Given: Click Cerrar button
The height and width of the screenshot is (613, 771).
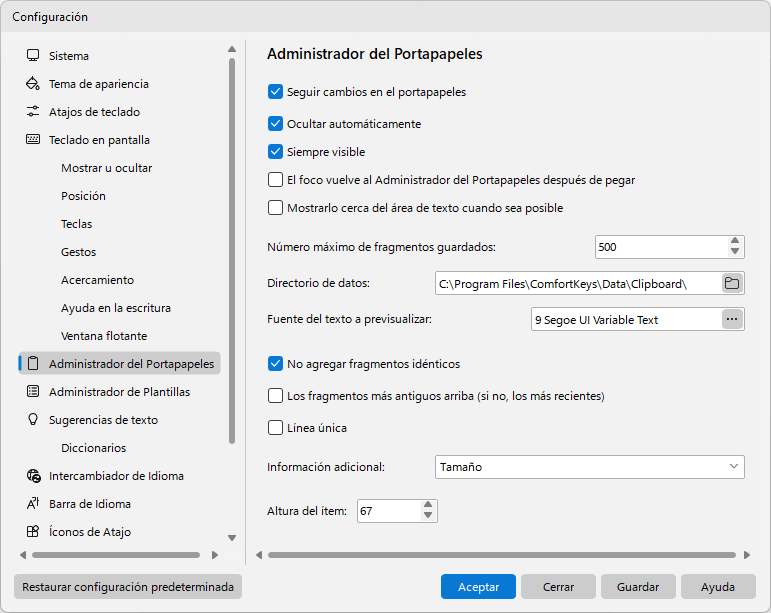Looking at the screenshot, I should tap(558, 586).
